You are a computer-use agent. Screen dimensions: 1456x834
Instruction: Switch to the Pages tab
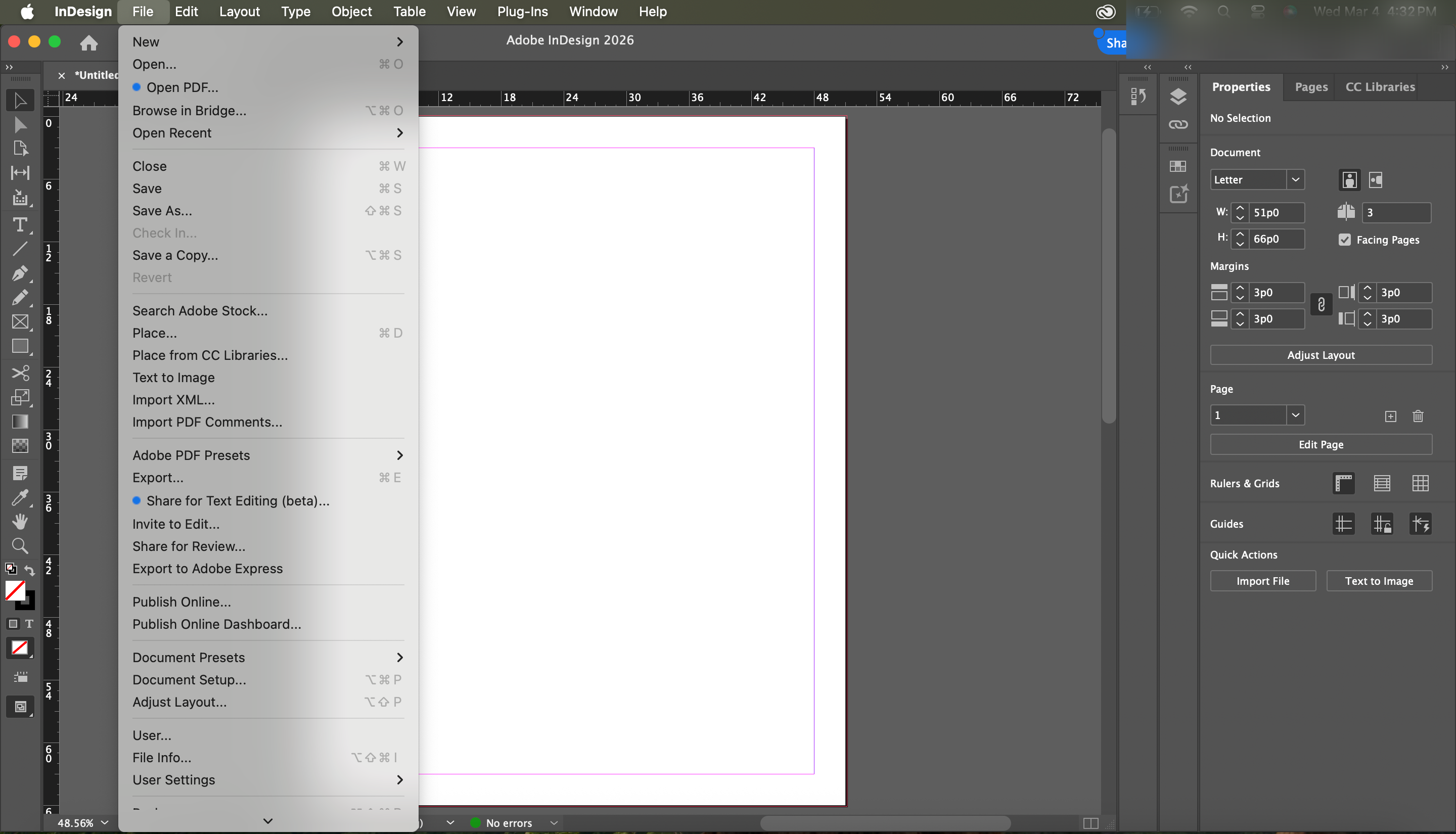[x=1310, y=87]
